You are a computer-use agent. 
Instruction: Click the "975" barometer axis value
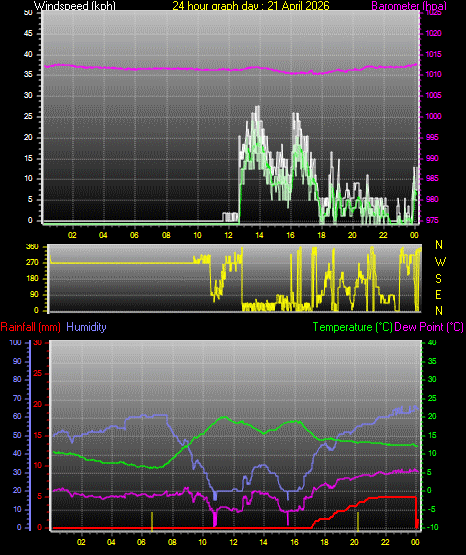(432, 221)
